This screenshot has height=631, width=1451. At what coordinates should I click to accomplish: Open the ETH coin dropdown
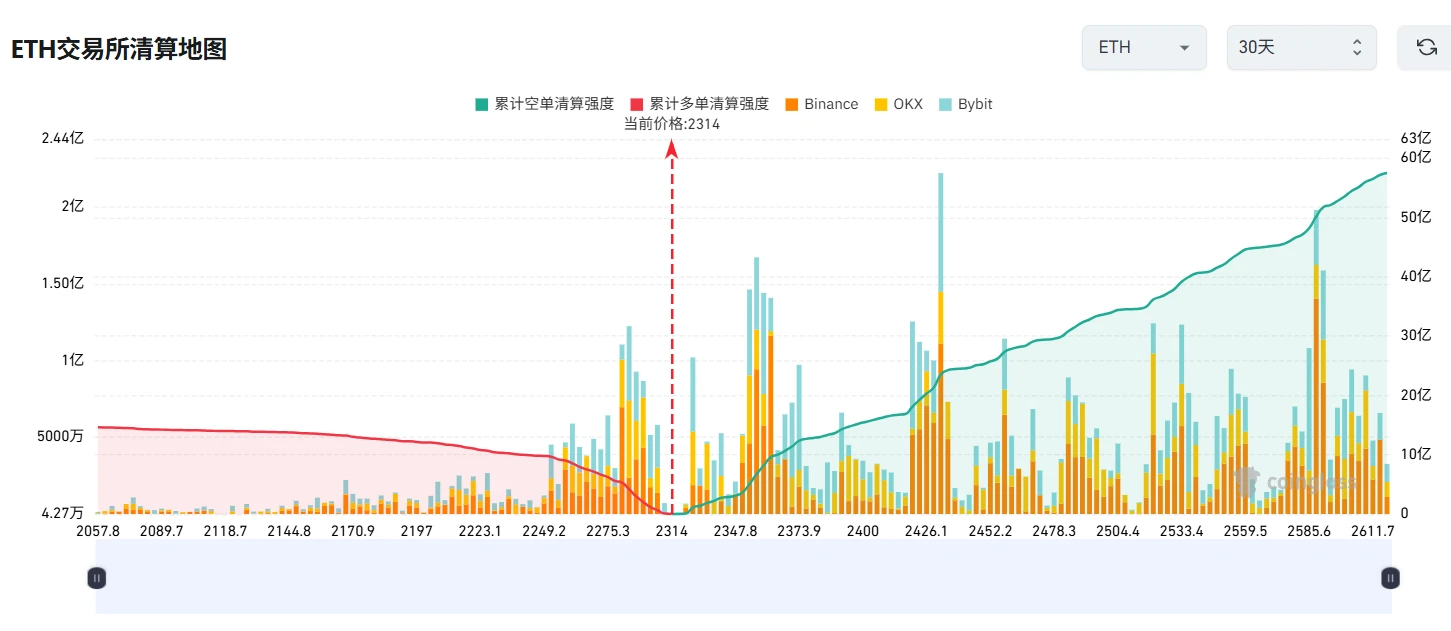pos(1144,48)
